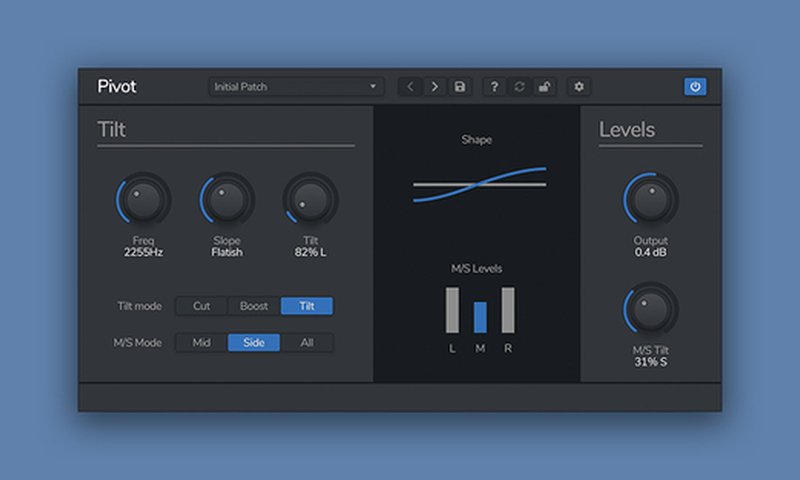Go to the next preset arrow
Viewport: 800px width, 480px height.
point(435,87)
